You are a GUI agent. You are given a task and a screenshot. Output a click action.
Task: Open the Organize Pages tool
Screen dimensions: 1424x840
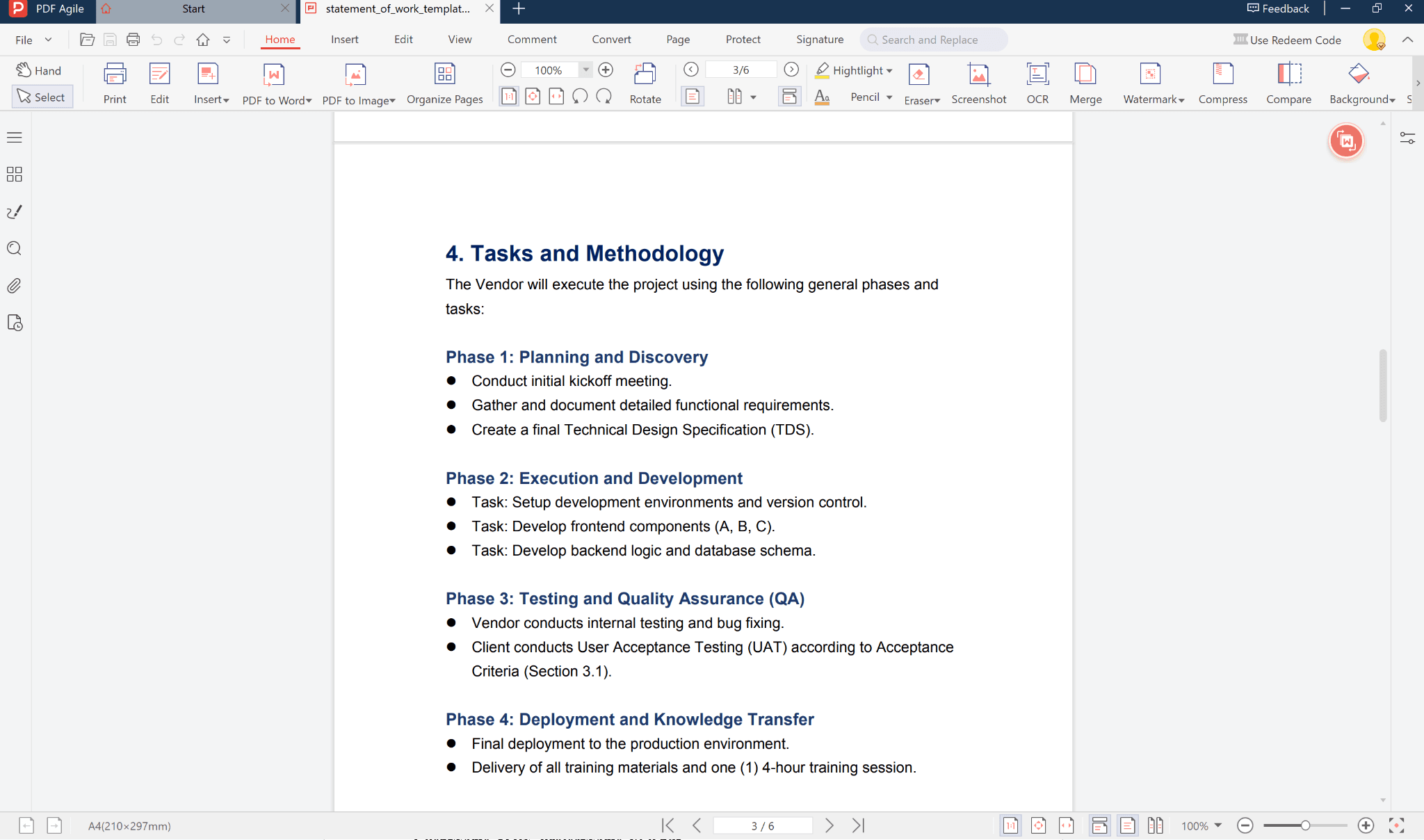coord(444,74)
